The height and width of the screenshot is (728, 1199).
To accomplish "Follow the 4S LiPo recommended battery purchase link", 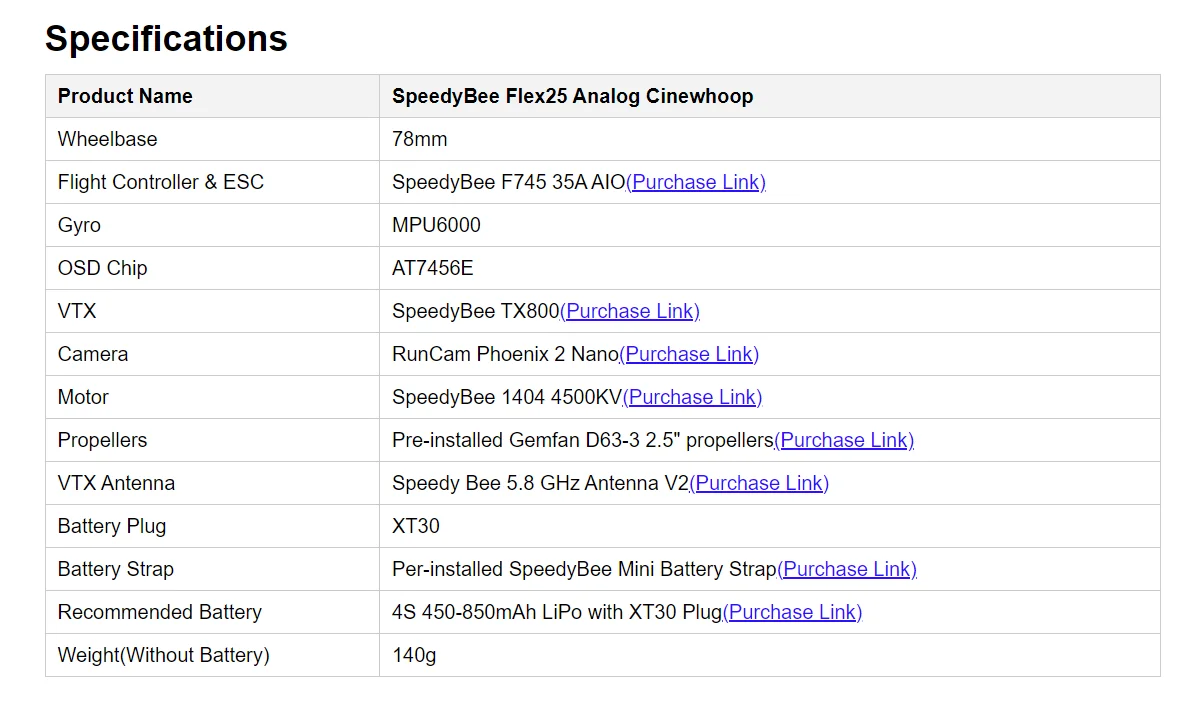I will coord(791,612).
